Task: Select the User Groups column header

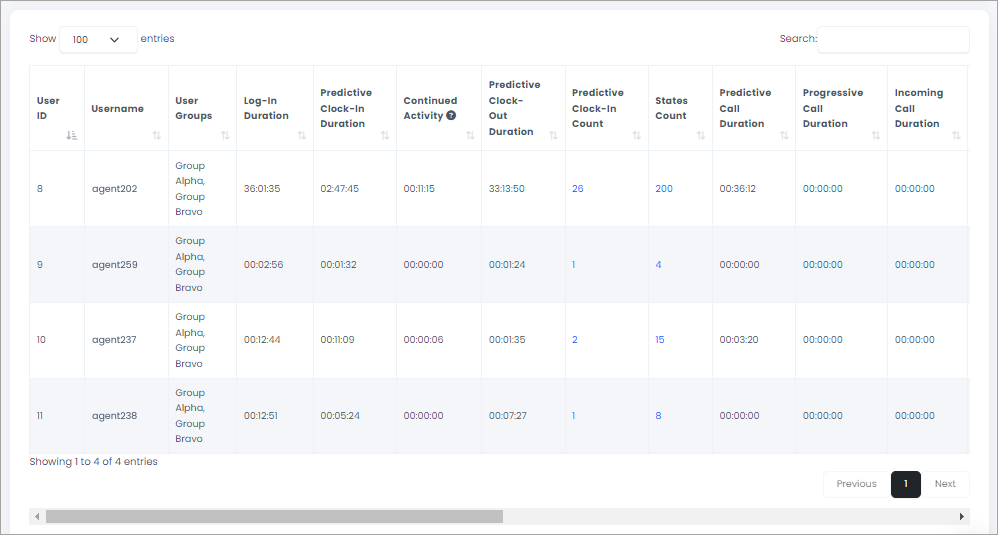Action: coord(202,108)
